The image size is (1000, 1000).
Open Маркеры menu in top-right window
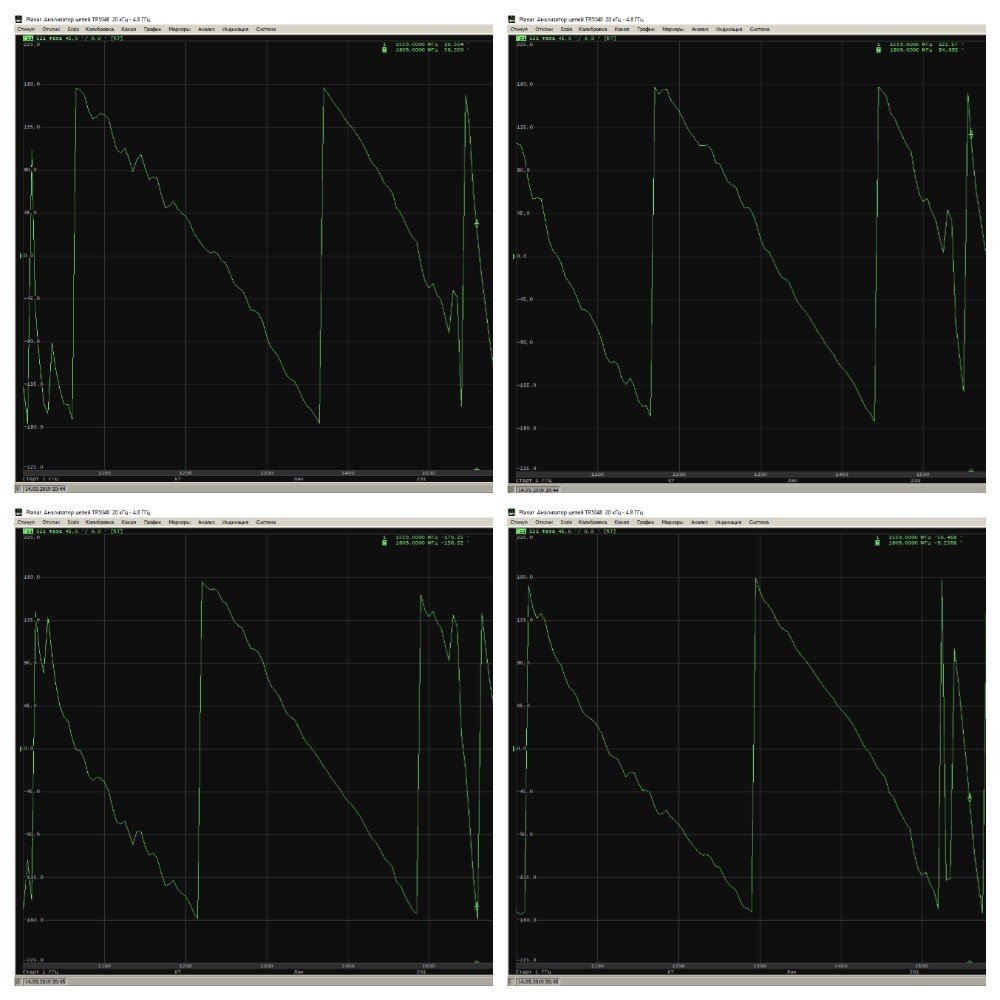coord(672,29)
